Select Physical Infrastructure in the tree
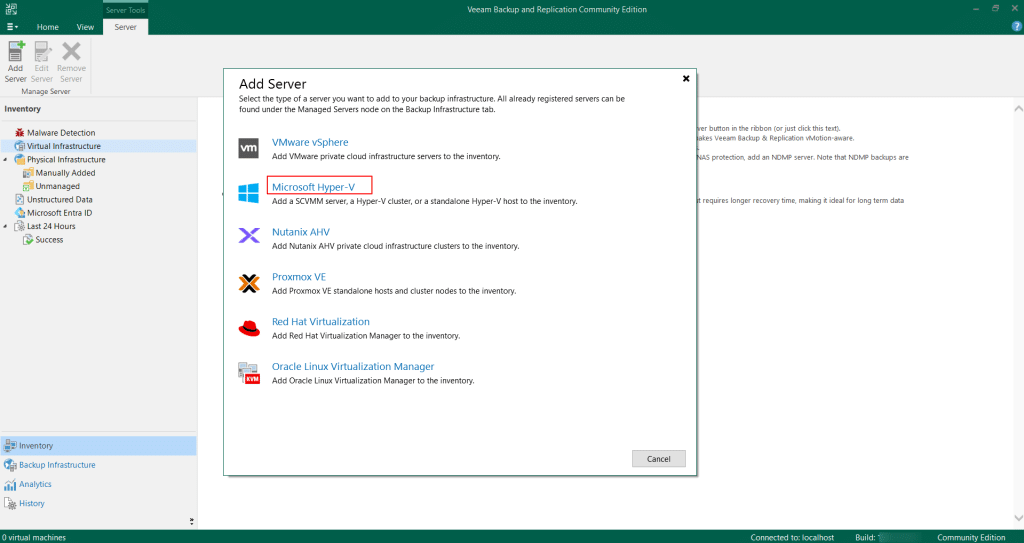 [66, 159]
